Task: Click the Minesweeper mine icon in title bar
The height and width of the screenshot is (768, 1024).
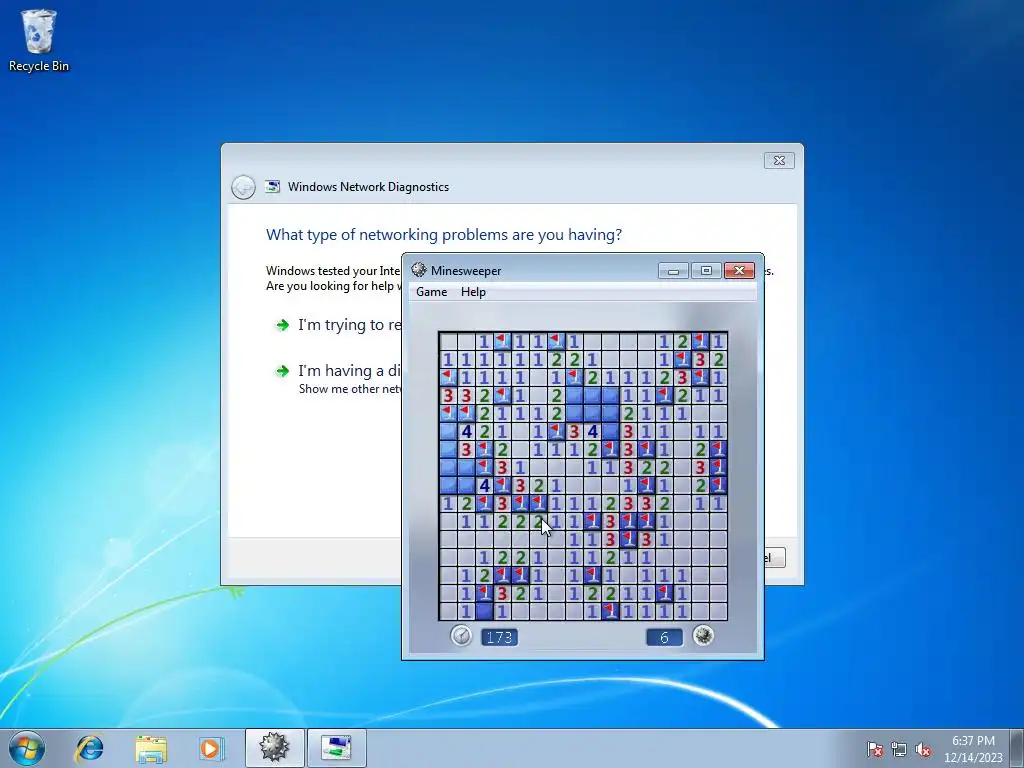Action: [x=419, y=270]
